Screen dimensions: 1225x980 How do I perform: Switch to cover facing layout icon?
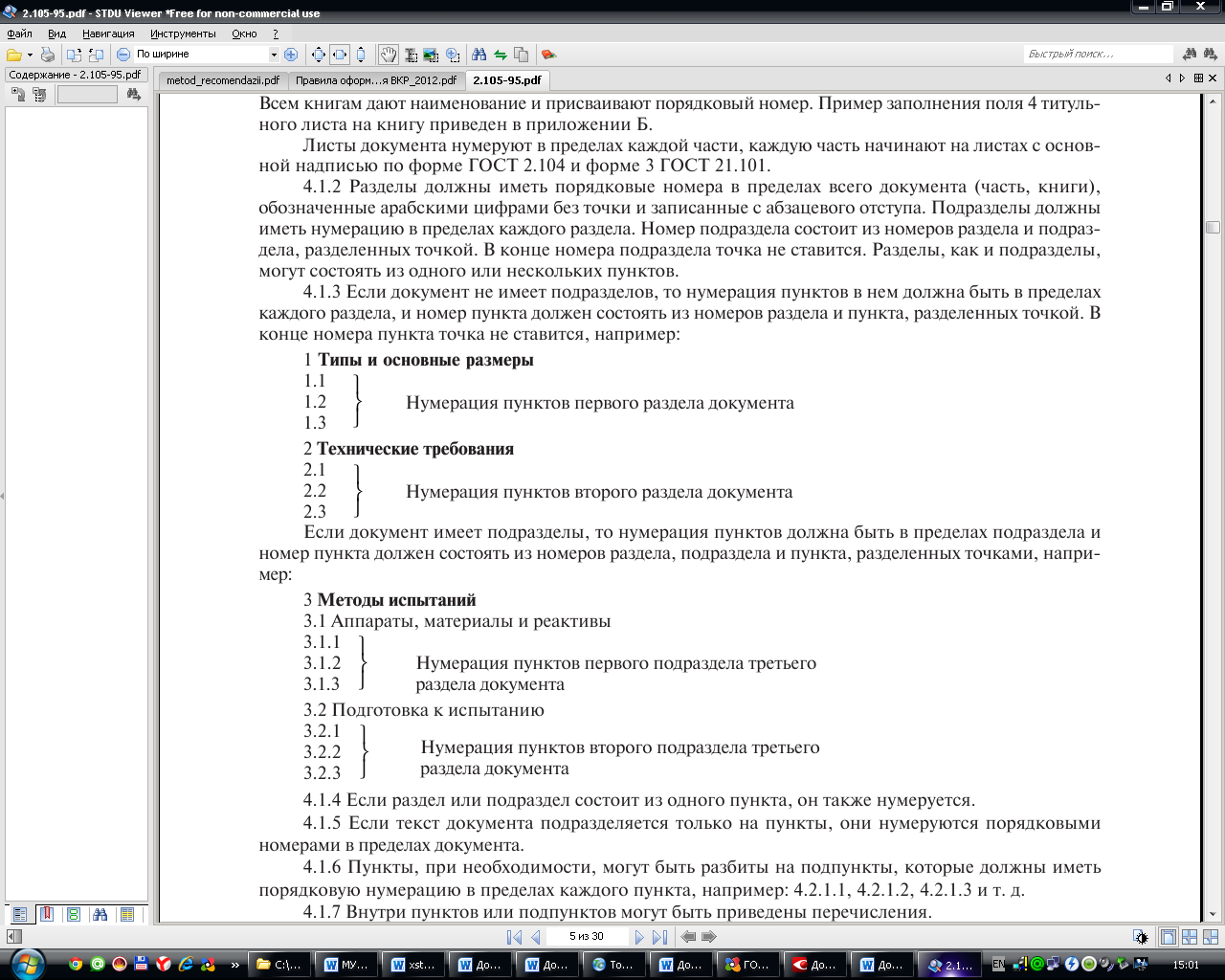coord(1211,937)
